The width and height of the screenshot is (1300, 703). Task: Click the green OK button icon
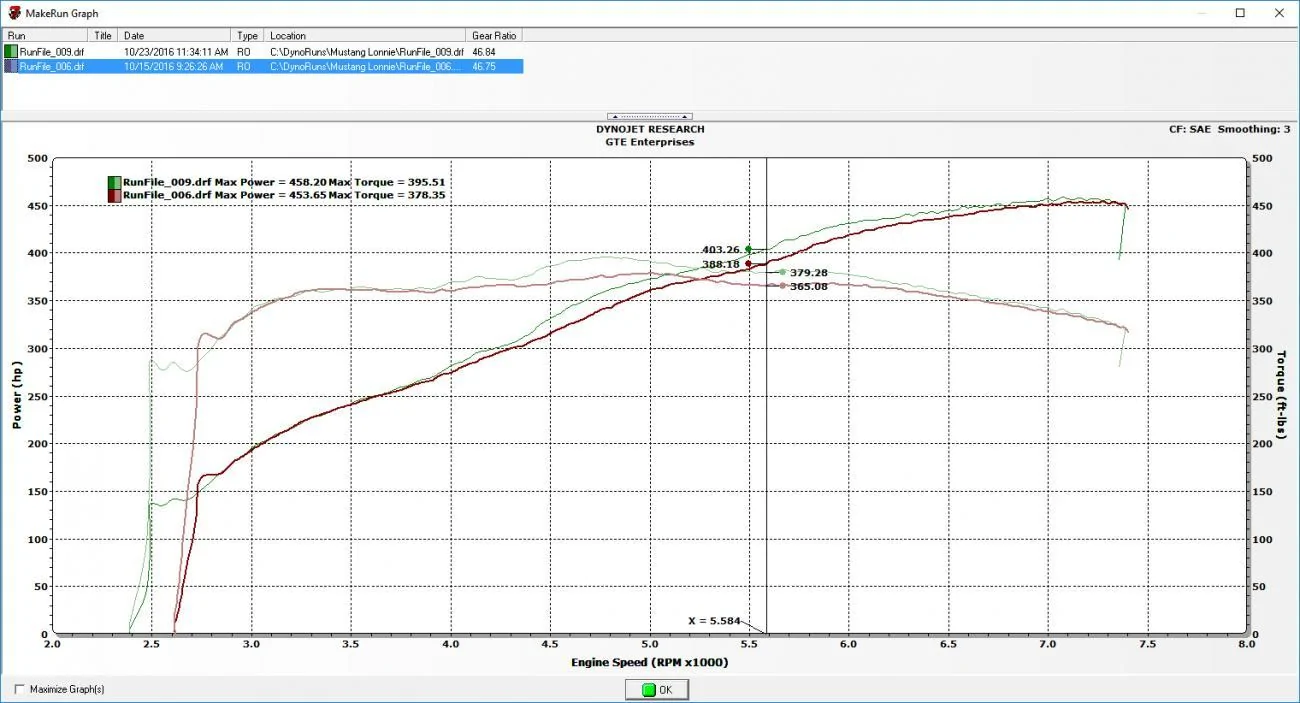coord(648,690)
